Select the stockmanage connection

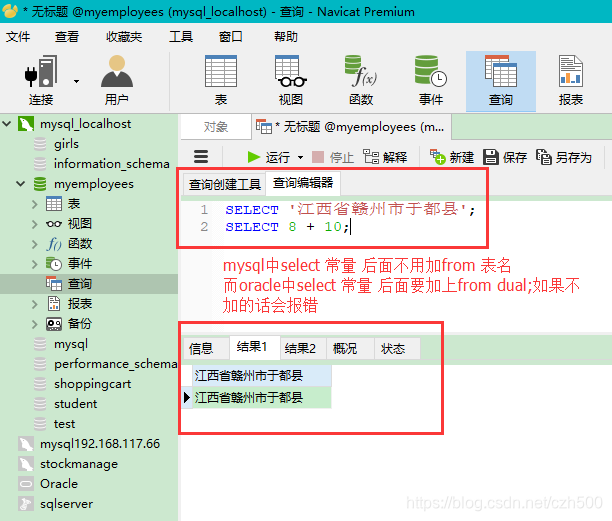click(x=78, y=464)
